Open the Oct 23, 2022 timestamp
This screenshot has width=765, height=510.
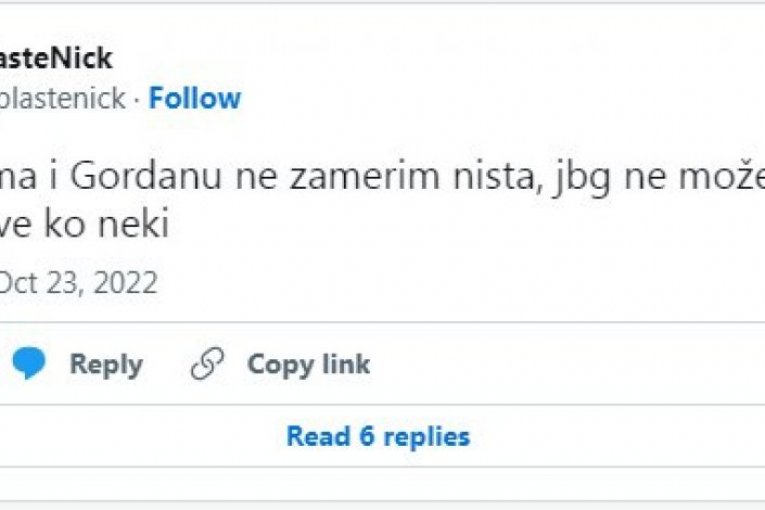(78, 283)
